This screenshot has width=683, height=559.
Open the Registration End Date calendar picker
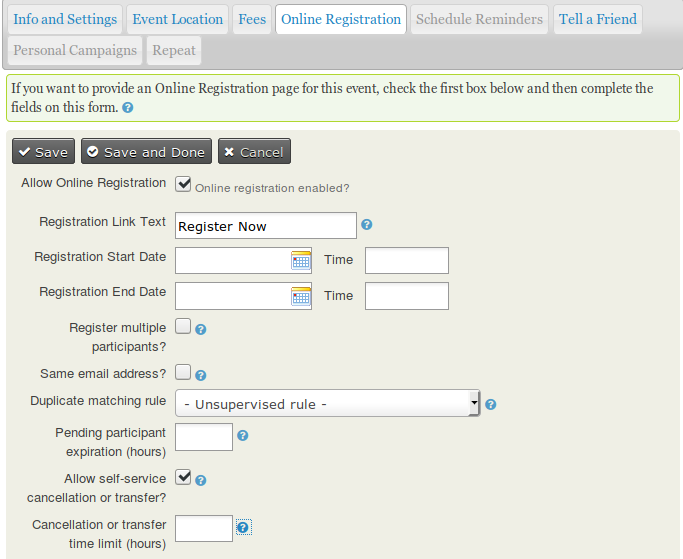point(301,296)
